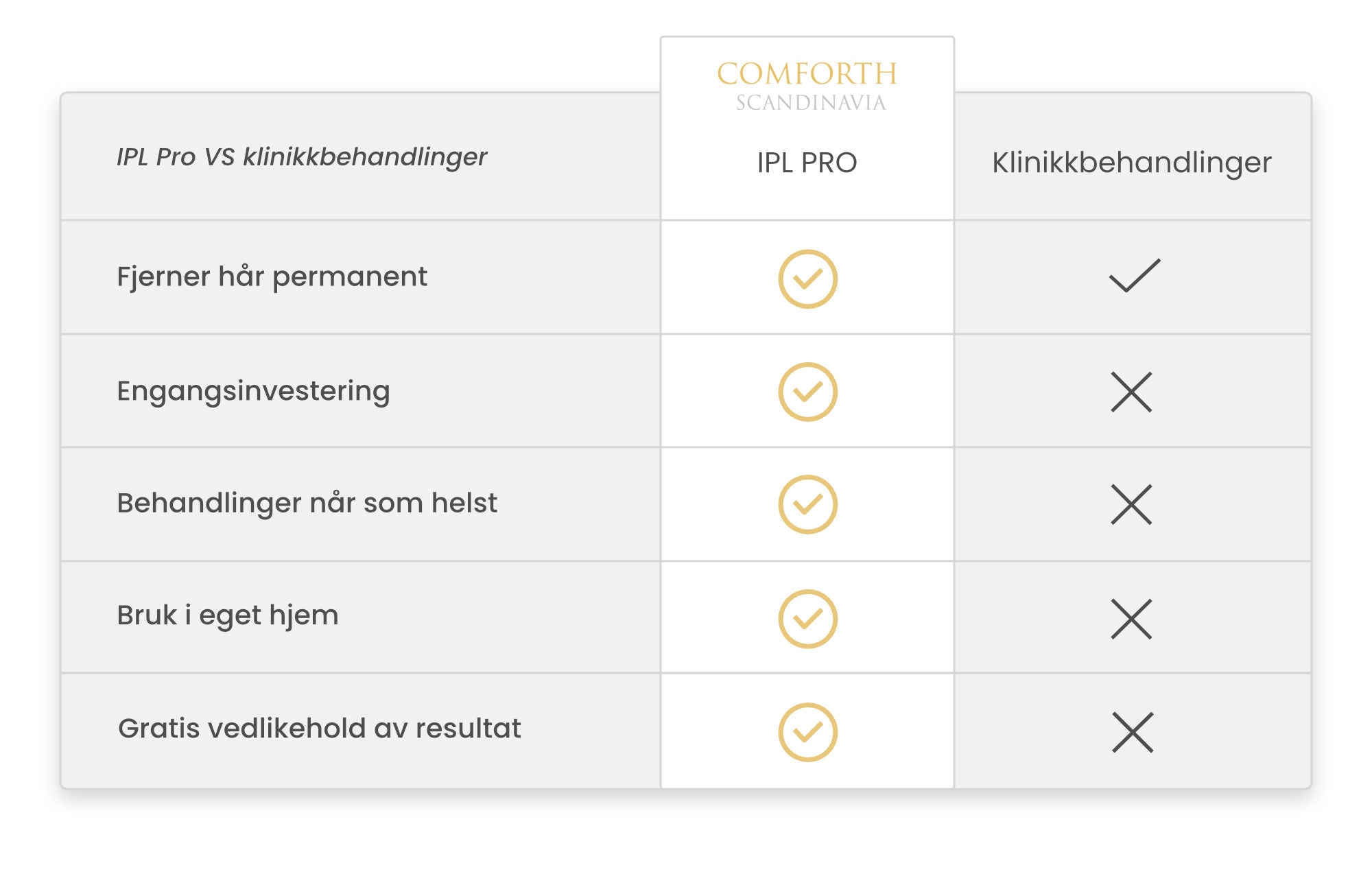The width and height of the screenshot is (1372, 874).
Task: Click gold checkmark in Engangsinvestering row
Action: [x=807, y=392]
